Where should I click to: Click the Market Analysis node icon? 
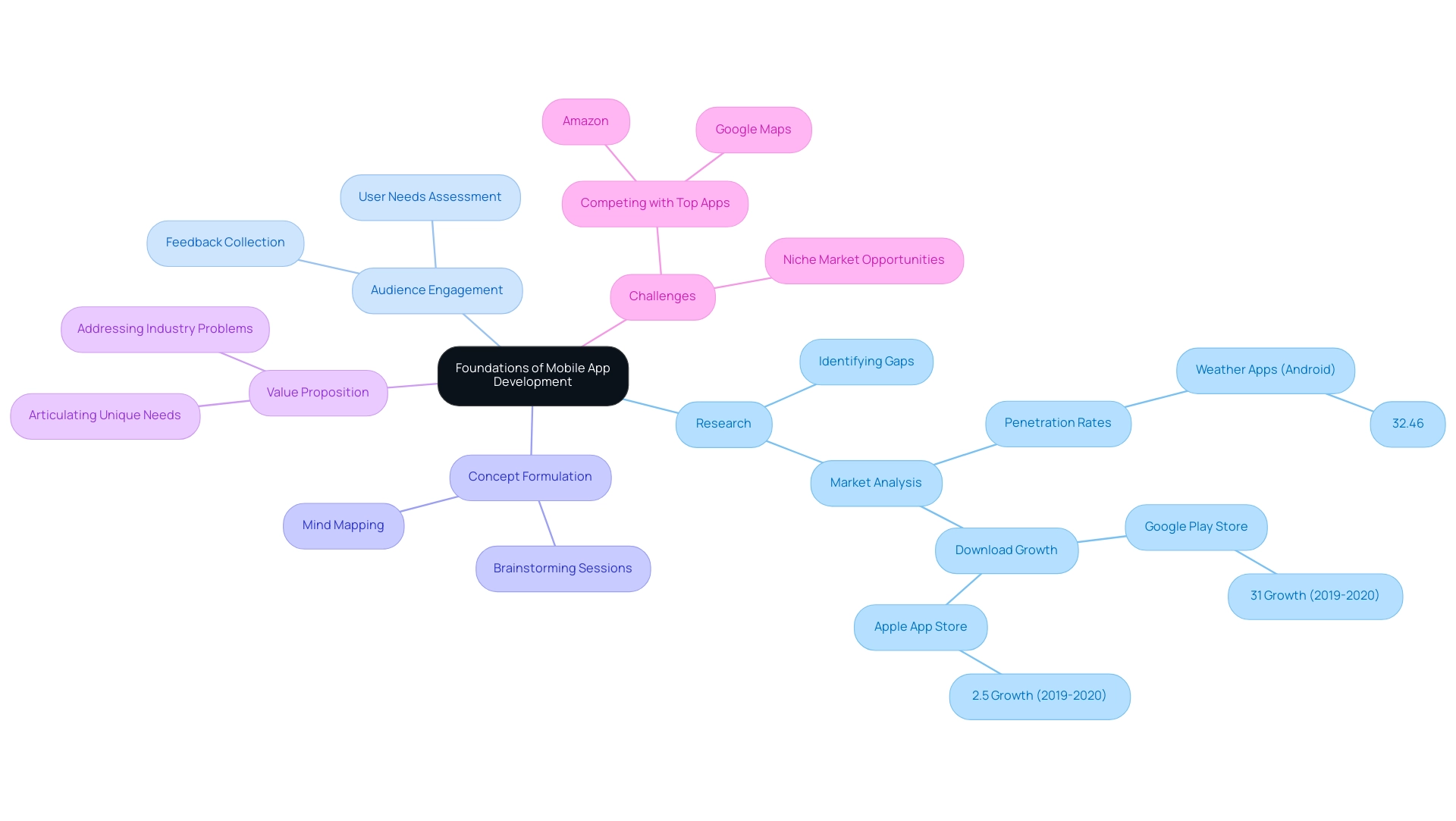tap(876, 482)
